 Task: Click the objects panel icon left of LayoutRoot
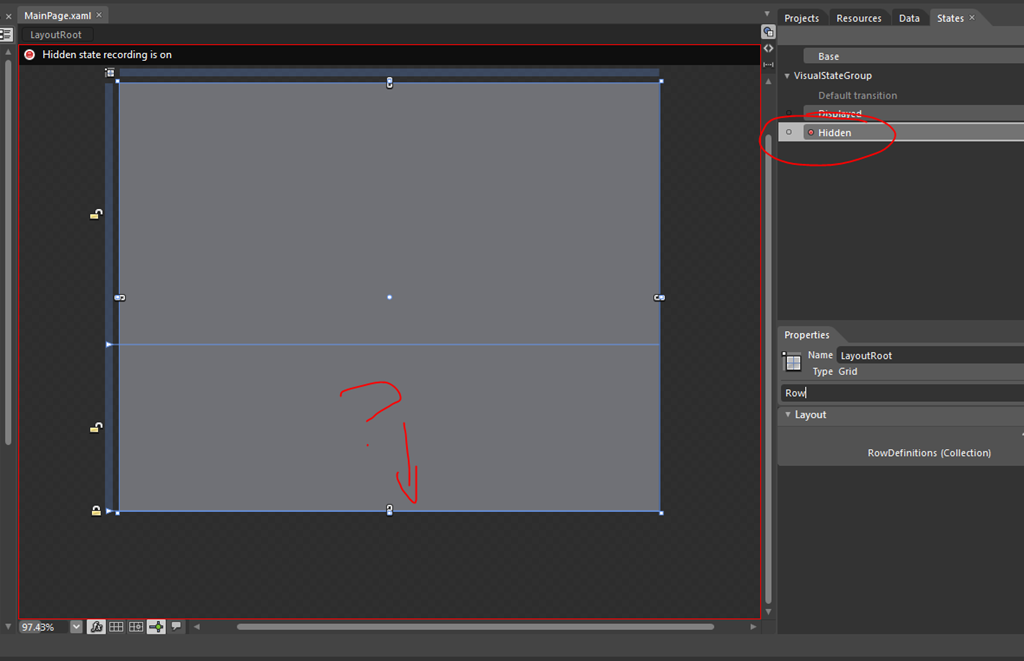6,35
